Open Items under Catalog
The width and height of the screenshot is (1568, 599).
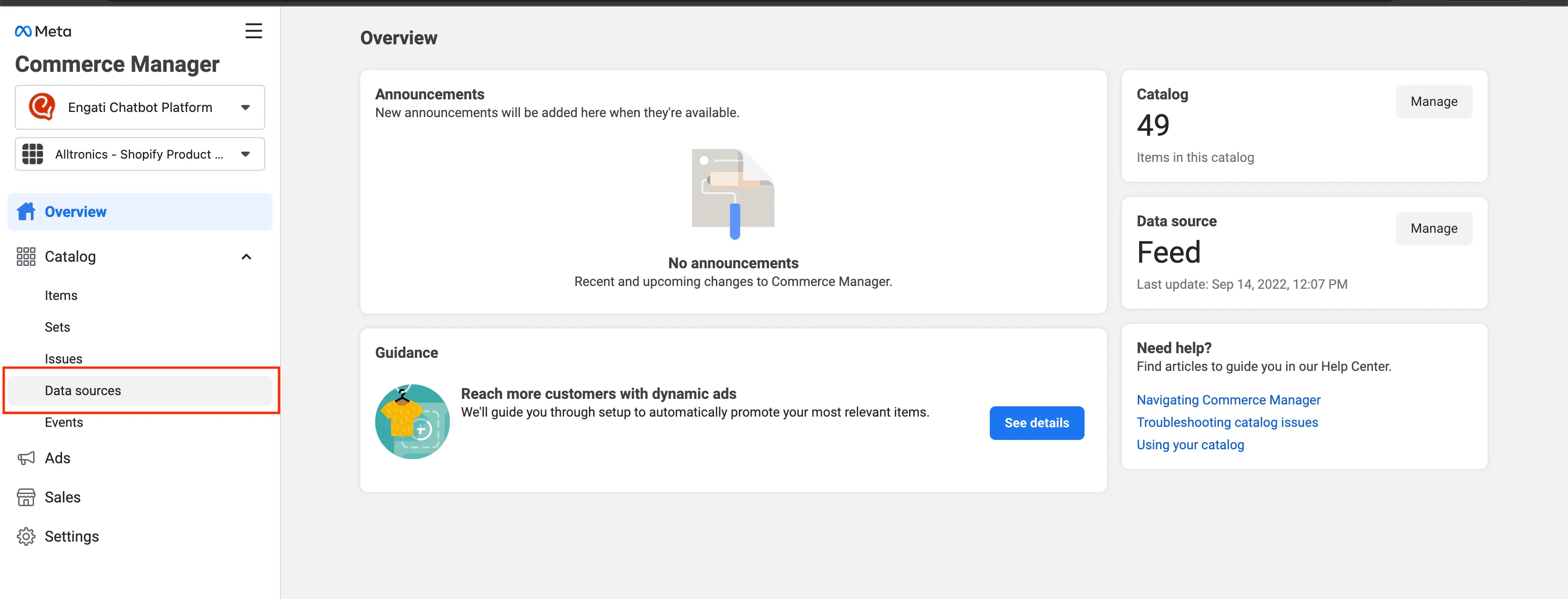coord(61,295)
